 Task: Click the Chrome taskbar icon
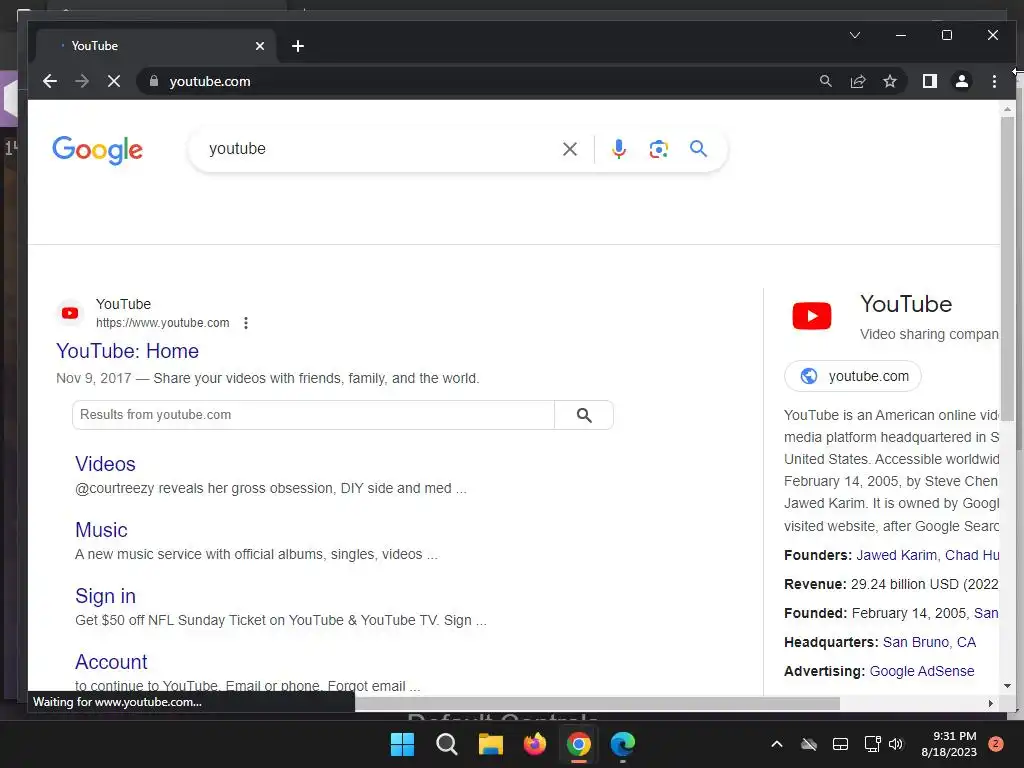click(579, 744)
